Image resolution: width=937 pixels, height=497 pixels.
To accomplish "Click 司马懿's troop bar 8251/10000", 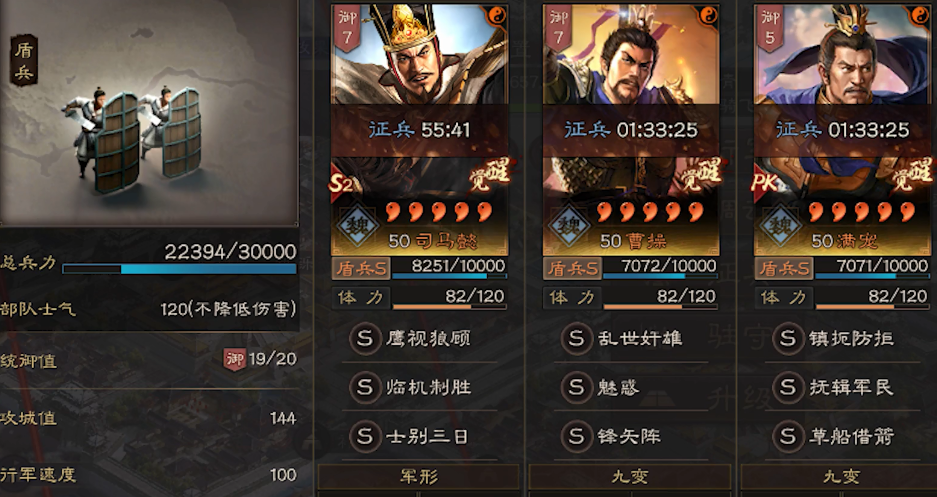I will coord(449,276).
